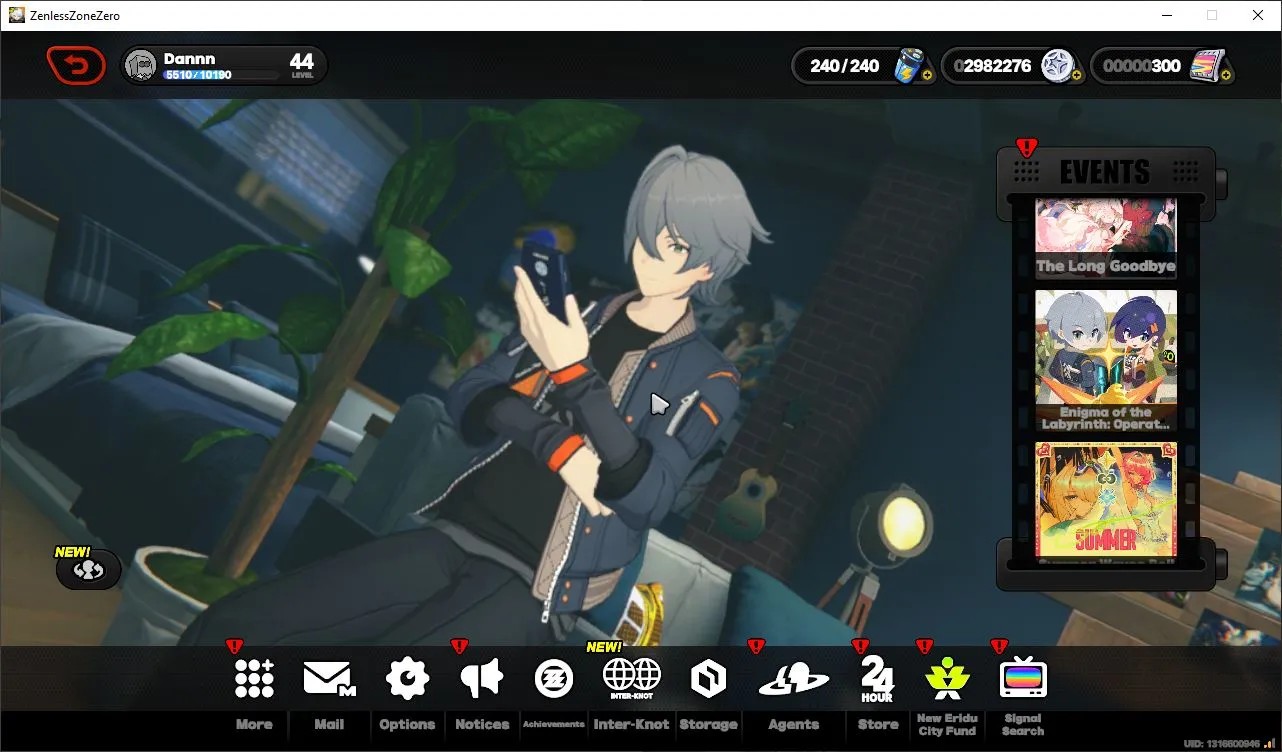
Task: Click the 240/240 battery charge value
Action: point(845,66)
